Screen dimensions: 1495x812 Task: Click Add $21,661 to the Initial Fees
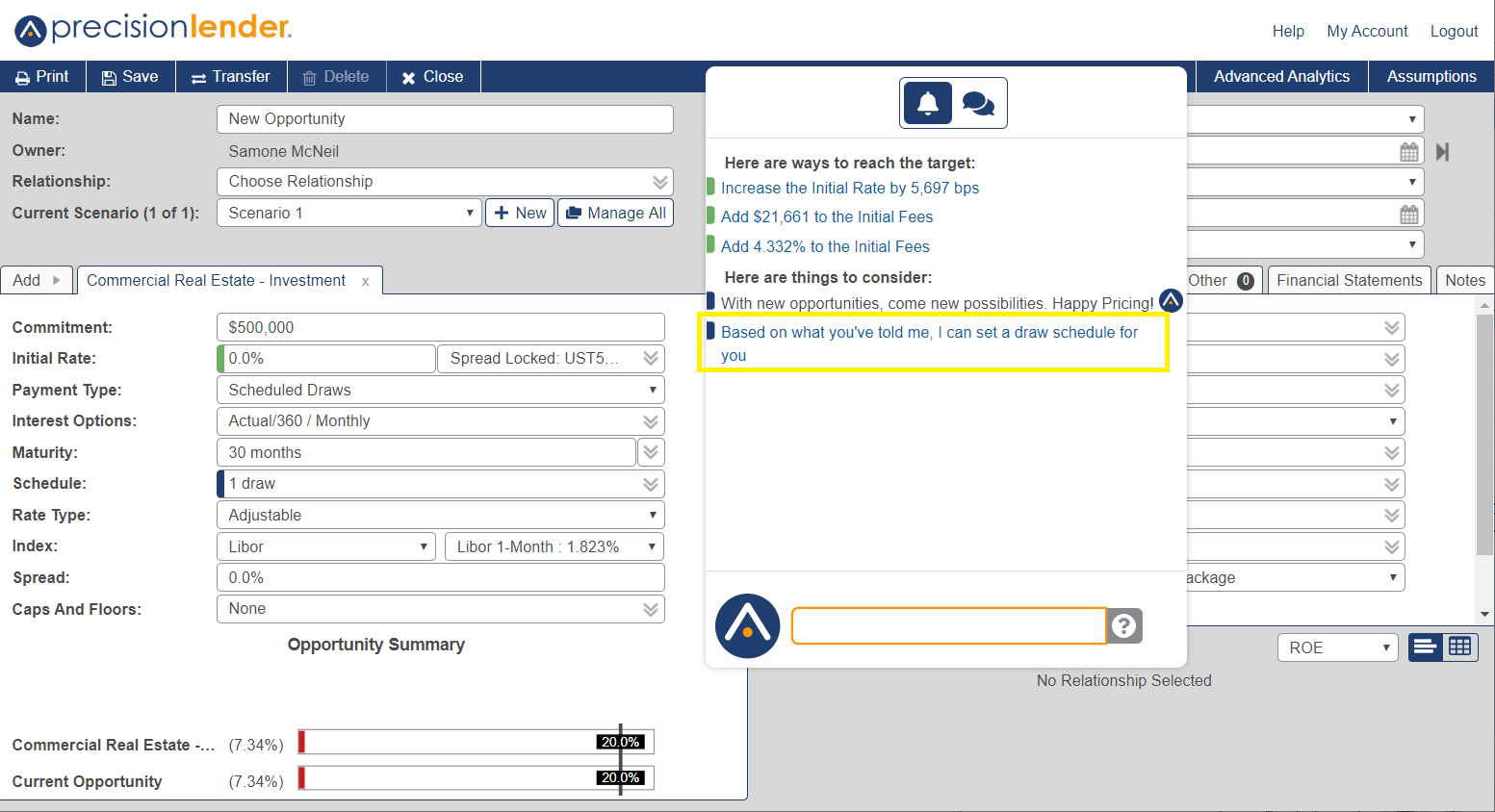[x=827, y=216]
